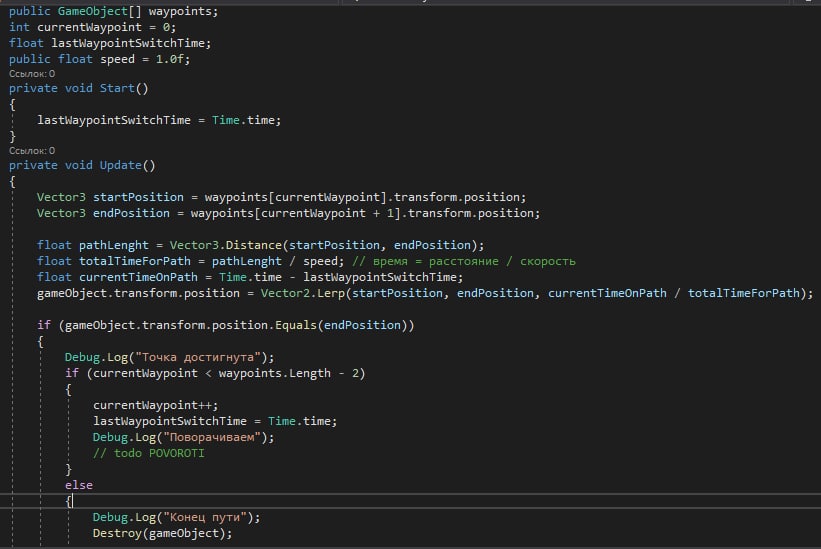The height and width of the screenshot is (549, 821).
Task: Click the GameObject[] type in waypoints declaration
Action: pyautogui.click(x=99, y=11)
